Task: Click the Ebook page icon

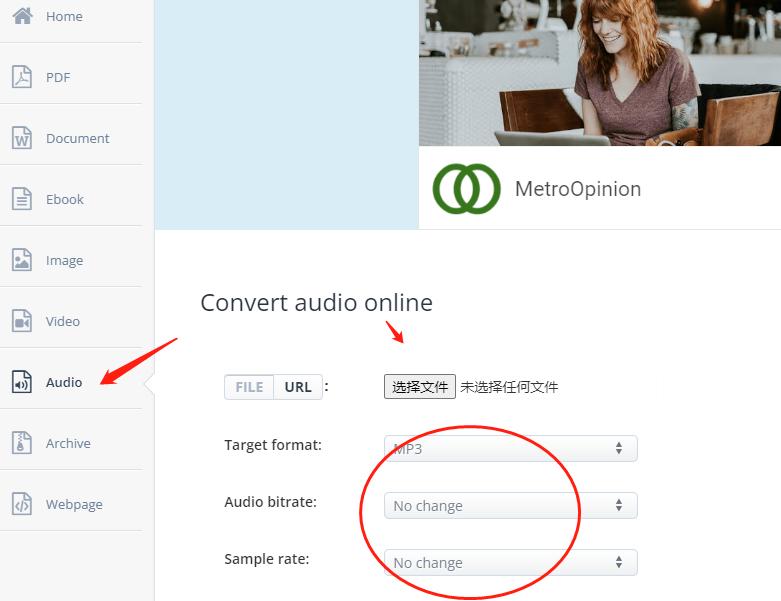Action: pyautogui.click(x=22, y=199)
